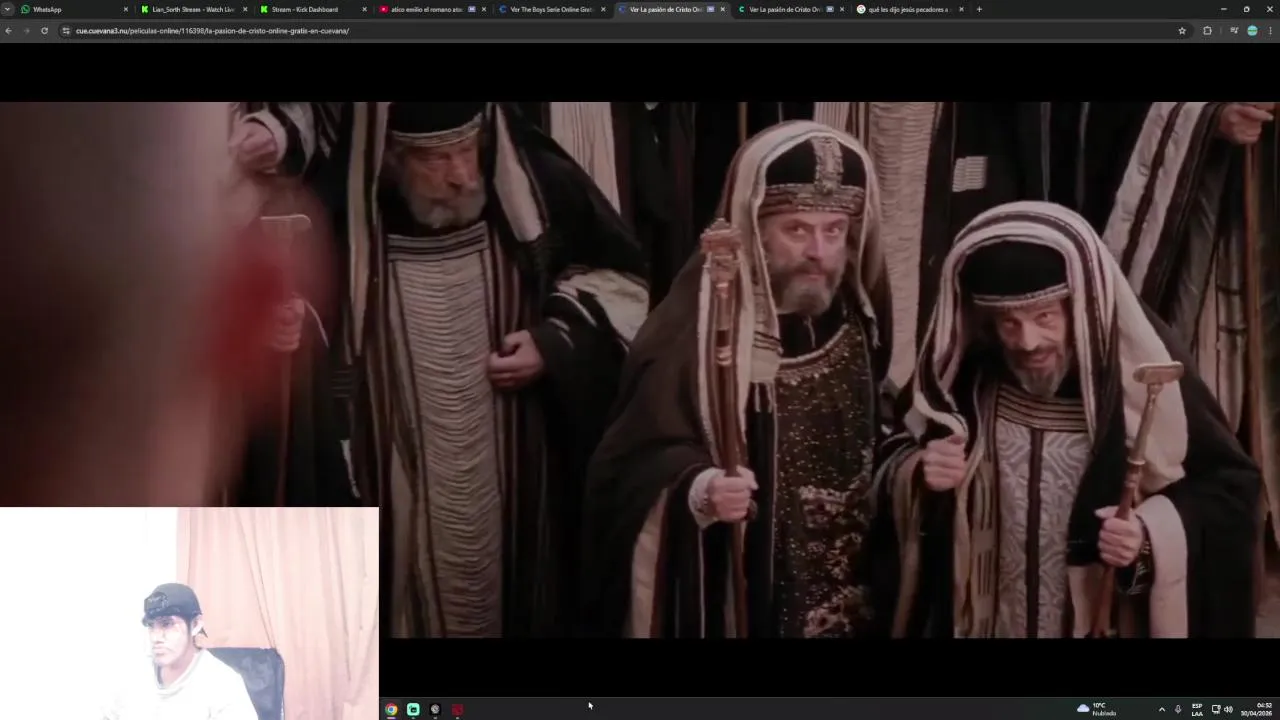Image resolution: width=1280 pixels, height=720 pixels.
Task: Open the media control button
Action: click(x=1234, y=31)
